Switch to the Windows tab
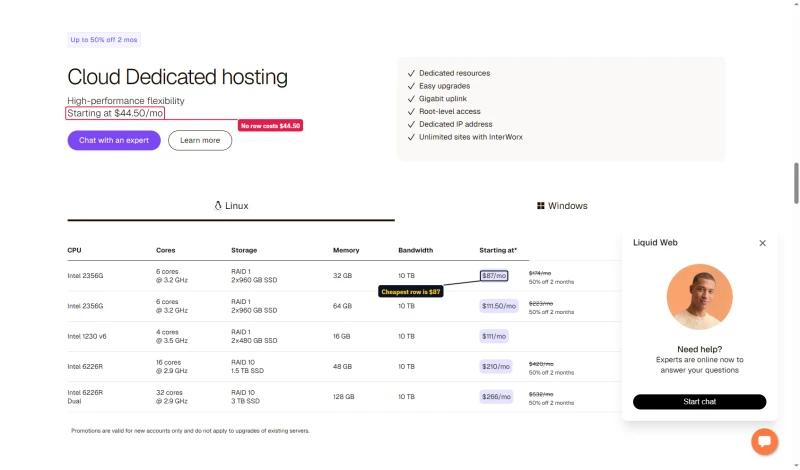The height and width of the screenshot is (470, 800). point(562,206)
